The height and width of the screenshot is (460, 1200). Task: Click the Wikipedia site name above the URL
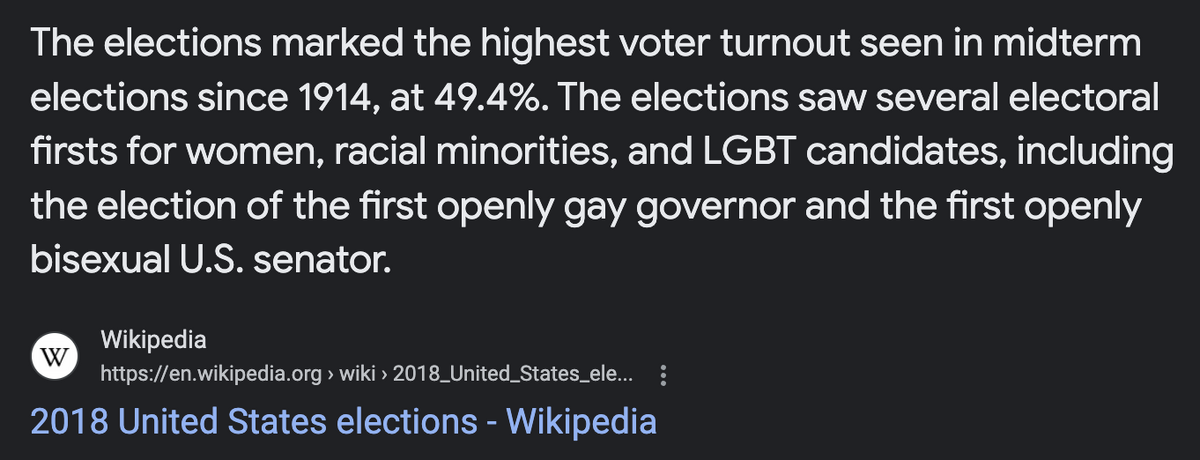tap(153, 340)
